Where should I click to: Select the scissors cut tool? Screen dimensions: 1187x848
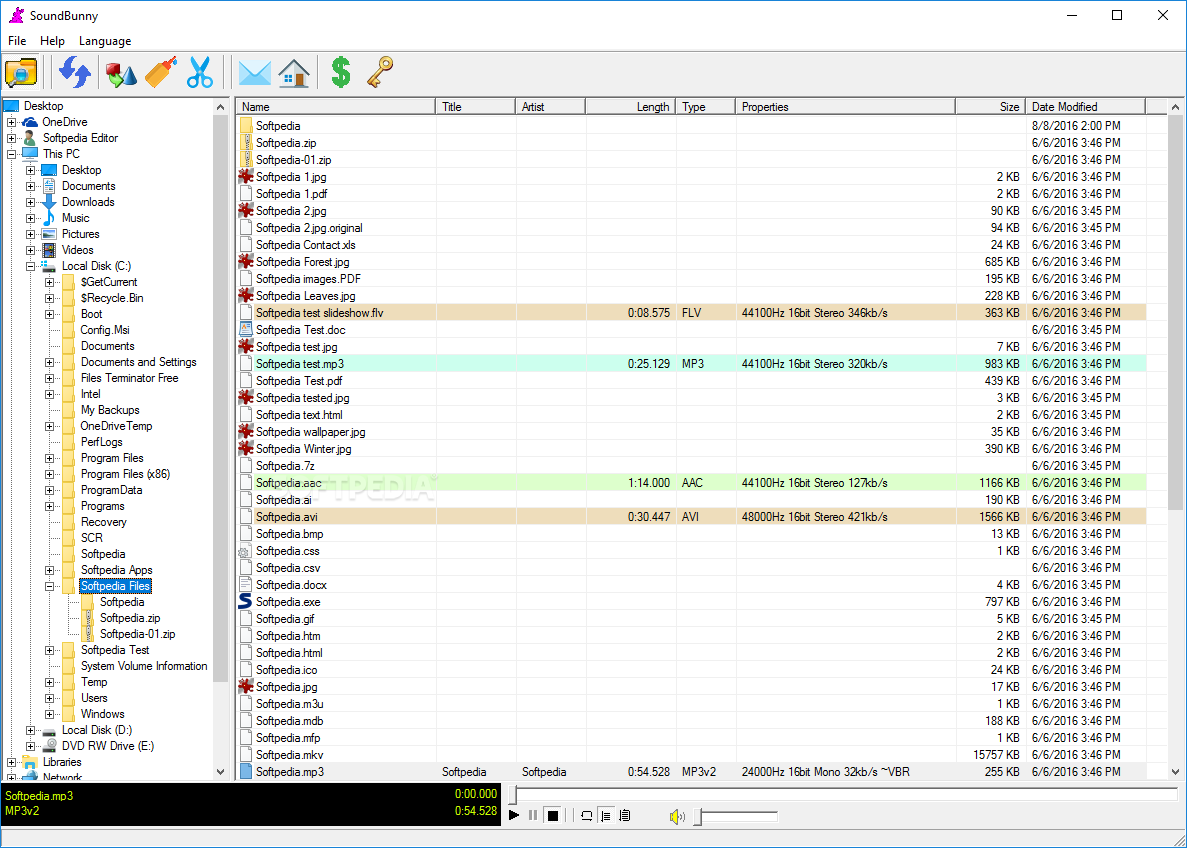coord(201,73)
